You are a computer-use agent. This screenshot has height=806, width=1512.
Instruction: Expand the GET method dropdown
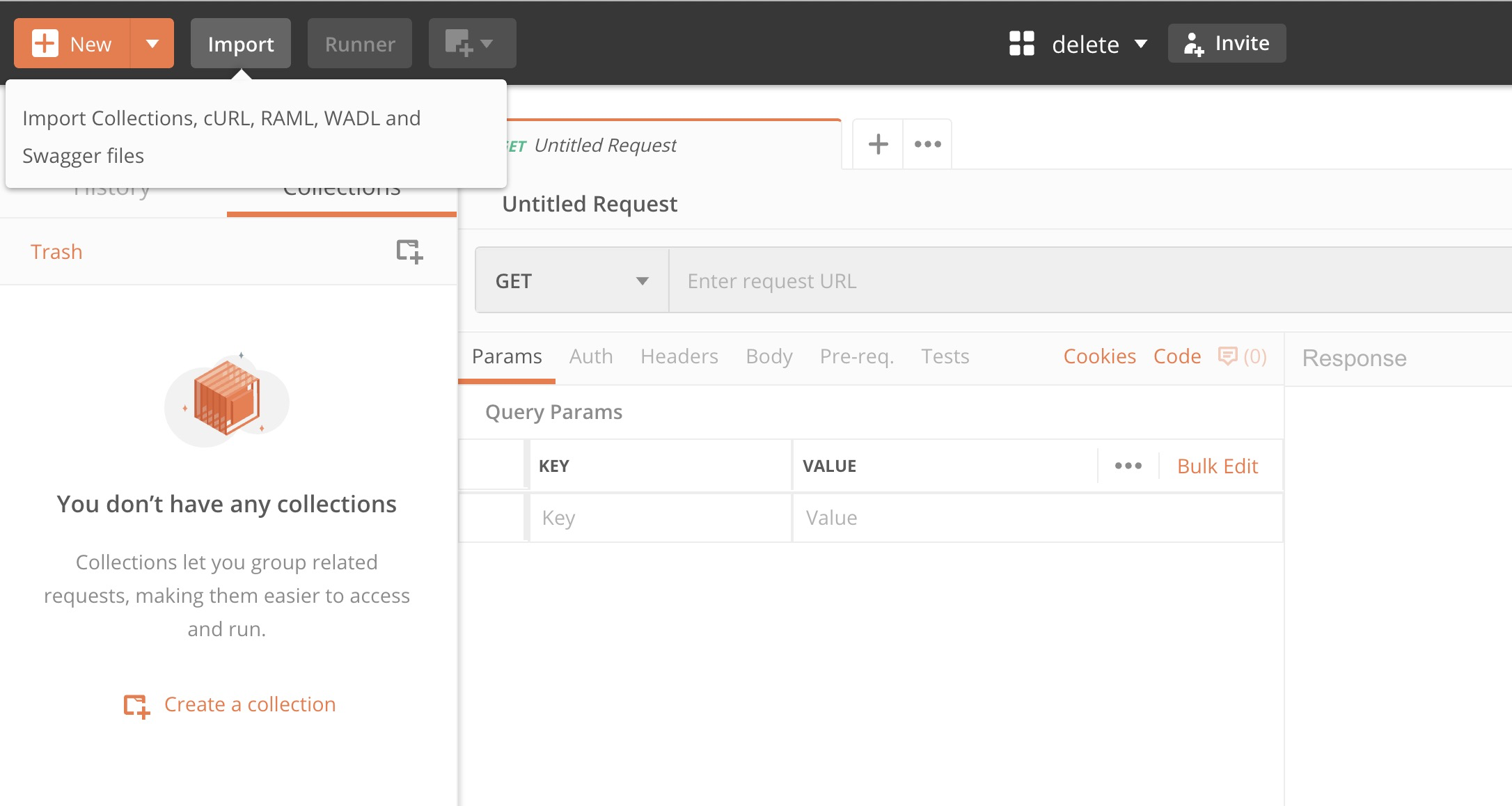click(572, 280)
